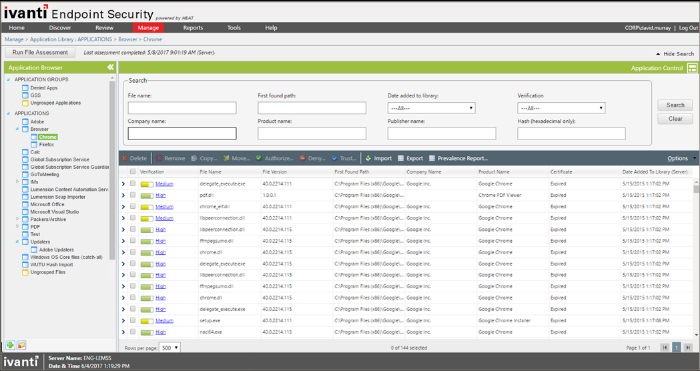Open the Prevalence Report
Image resolution: width=700 pixels, height=371 pixels.
pos(458,158)
